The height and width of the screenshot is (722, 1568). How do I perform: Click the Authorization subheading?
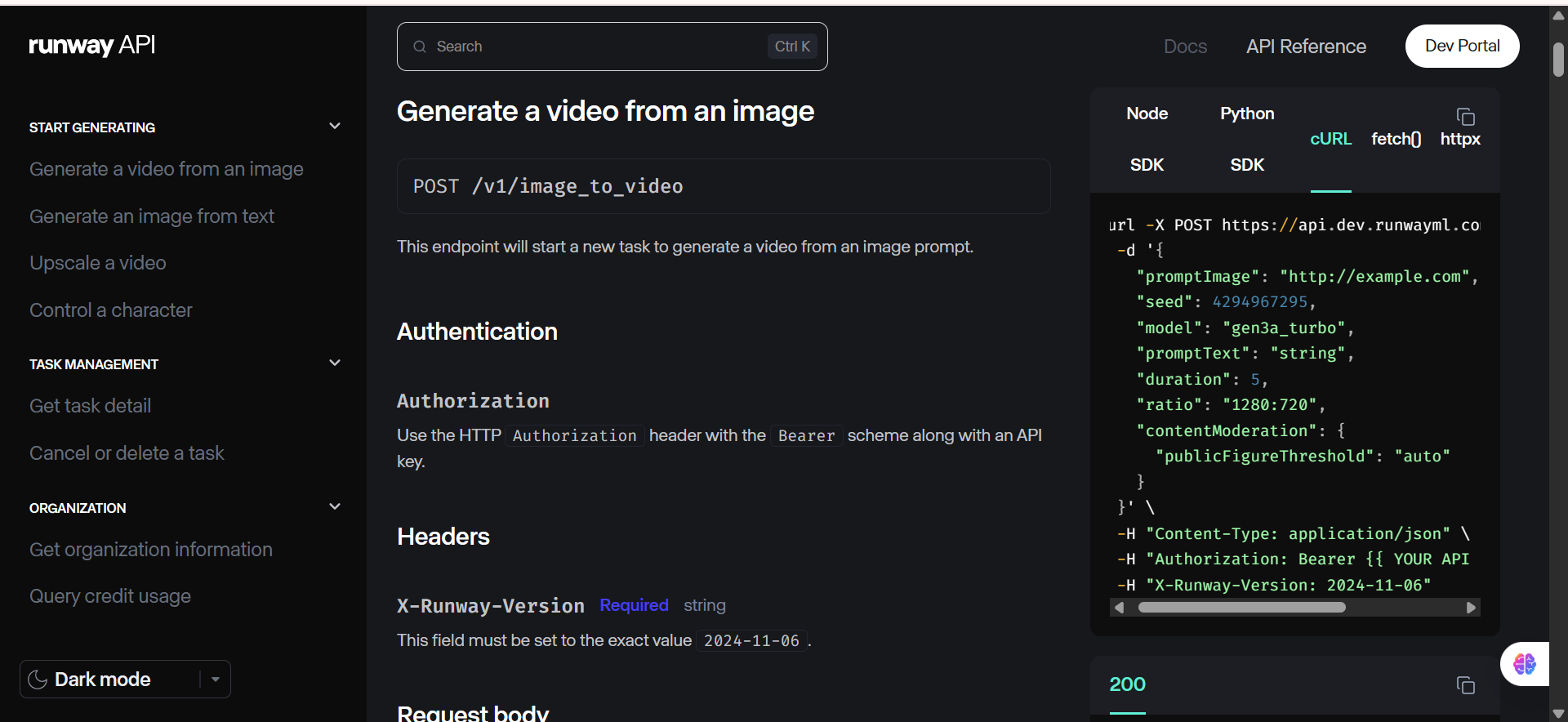click(x=473, y=401)
